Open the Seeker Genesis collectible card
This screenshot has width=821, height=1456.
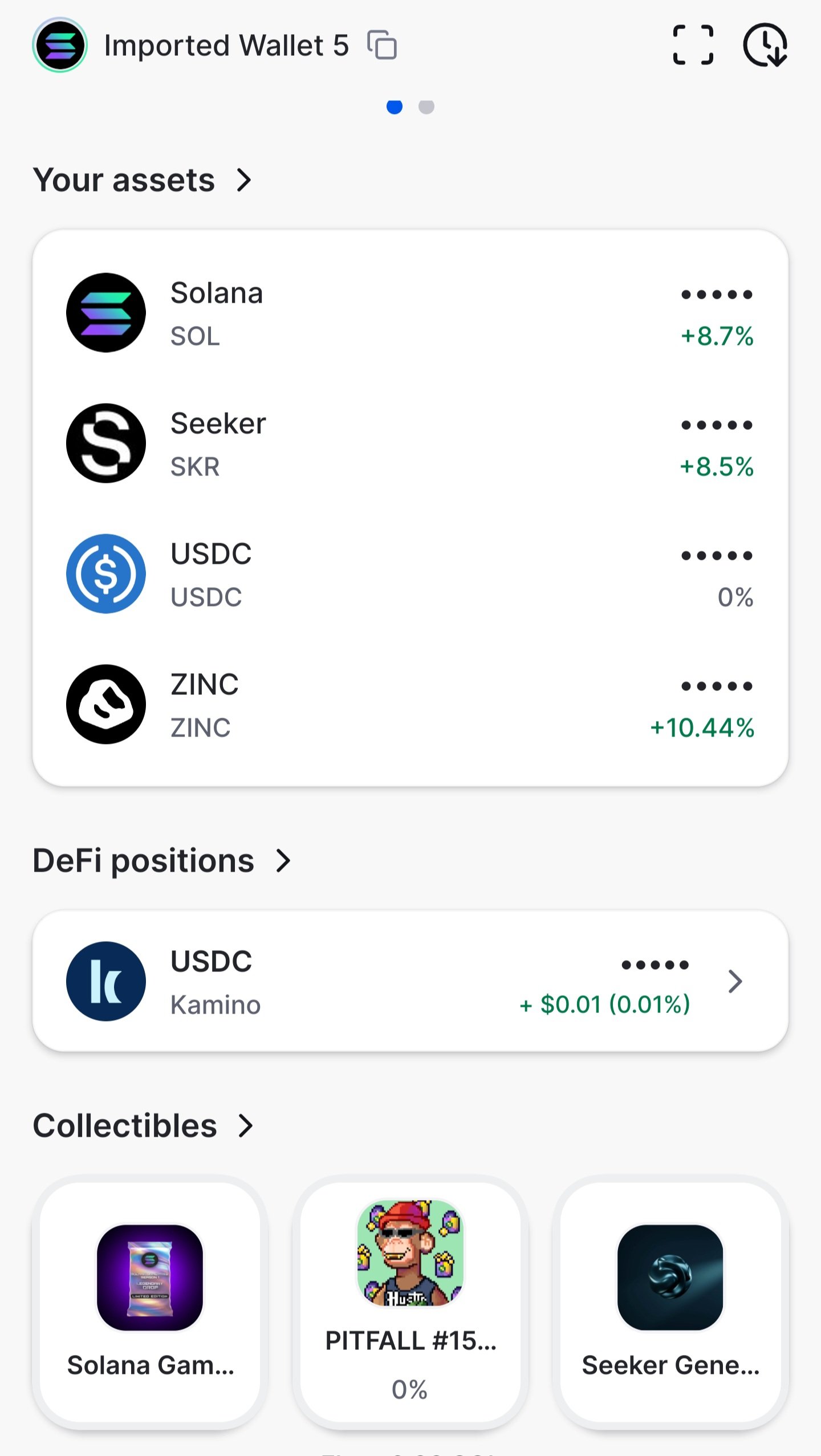tap(670, 1303)
